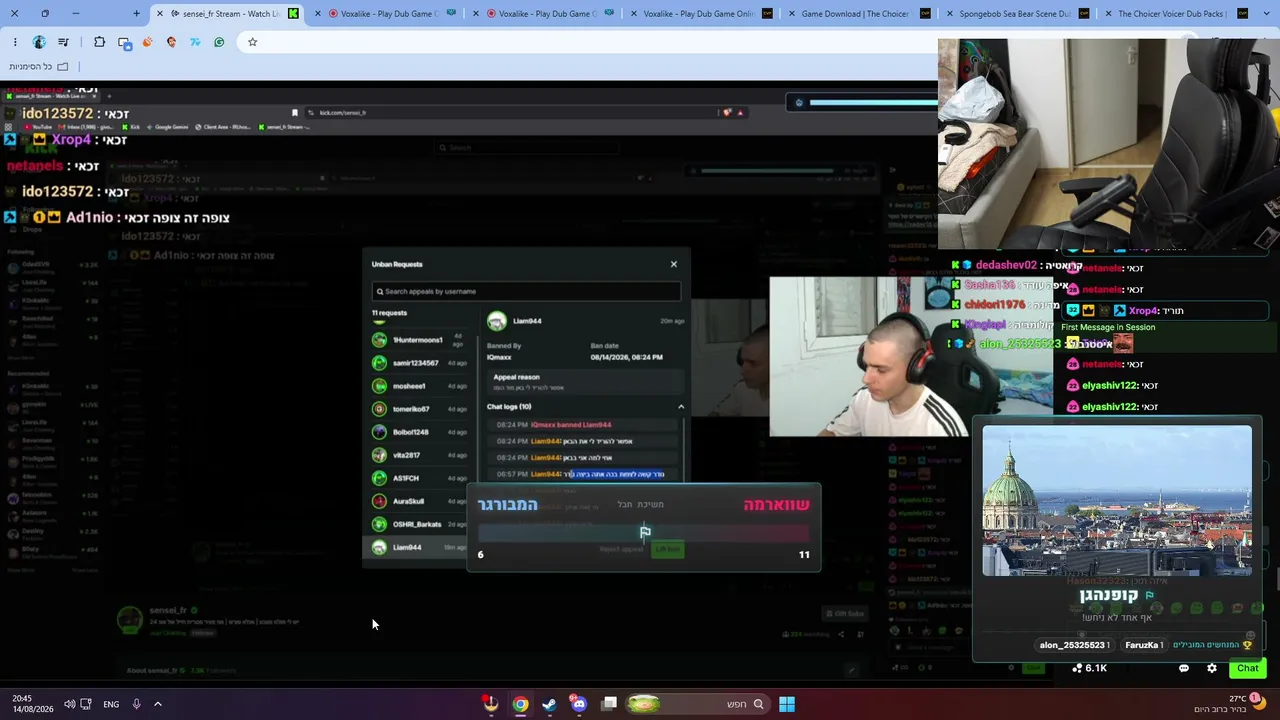Viewport: 1280px width, 720px height.
Task: Click the speech bubble icon beside Chat
Action: 1184,668
